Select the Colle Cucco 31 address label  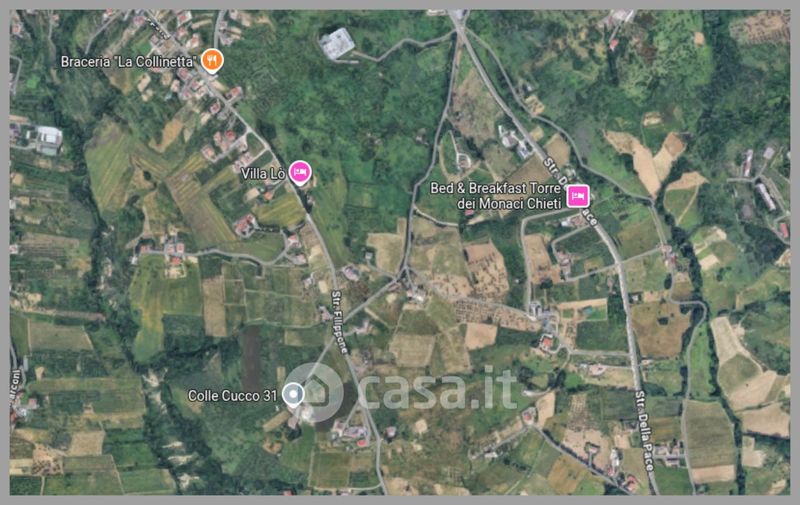click(232, 395)
